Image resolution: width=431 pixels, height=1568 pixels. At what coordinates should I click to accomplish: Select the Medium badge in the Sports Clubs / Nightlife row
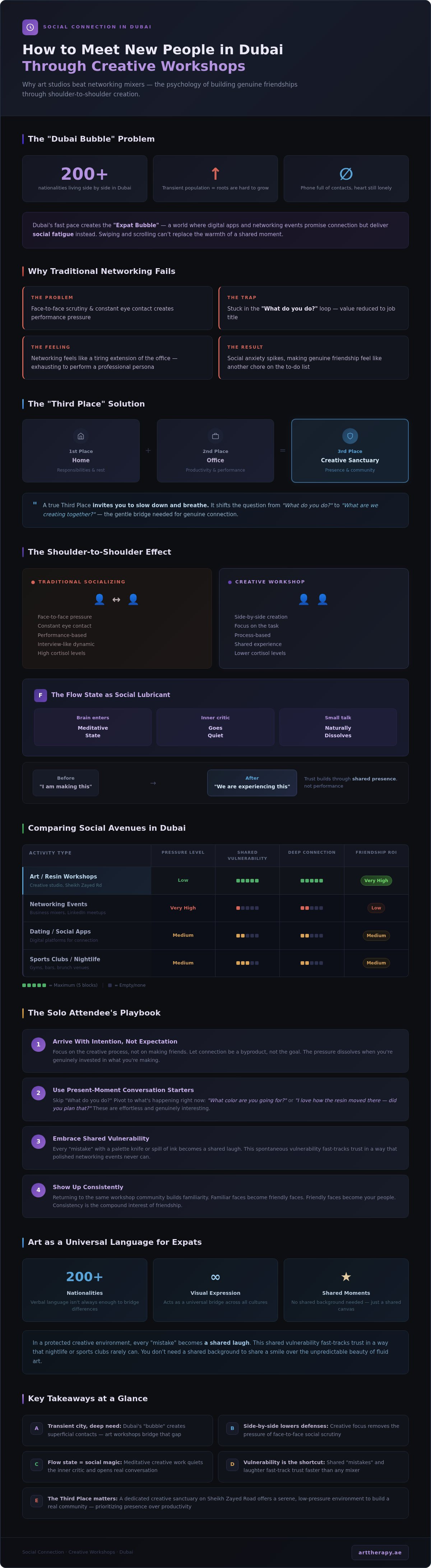pyautogui.click(x=376, y=963)
